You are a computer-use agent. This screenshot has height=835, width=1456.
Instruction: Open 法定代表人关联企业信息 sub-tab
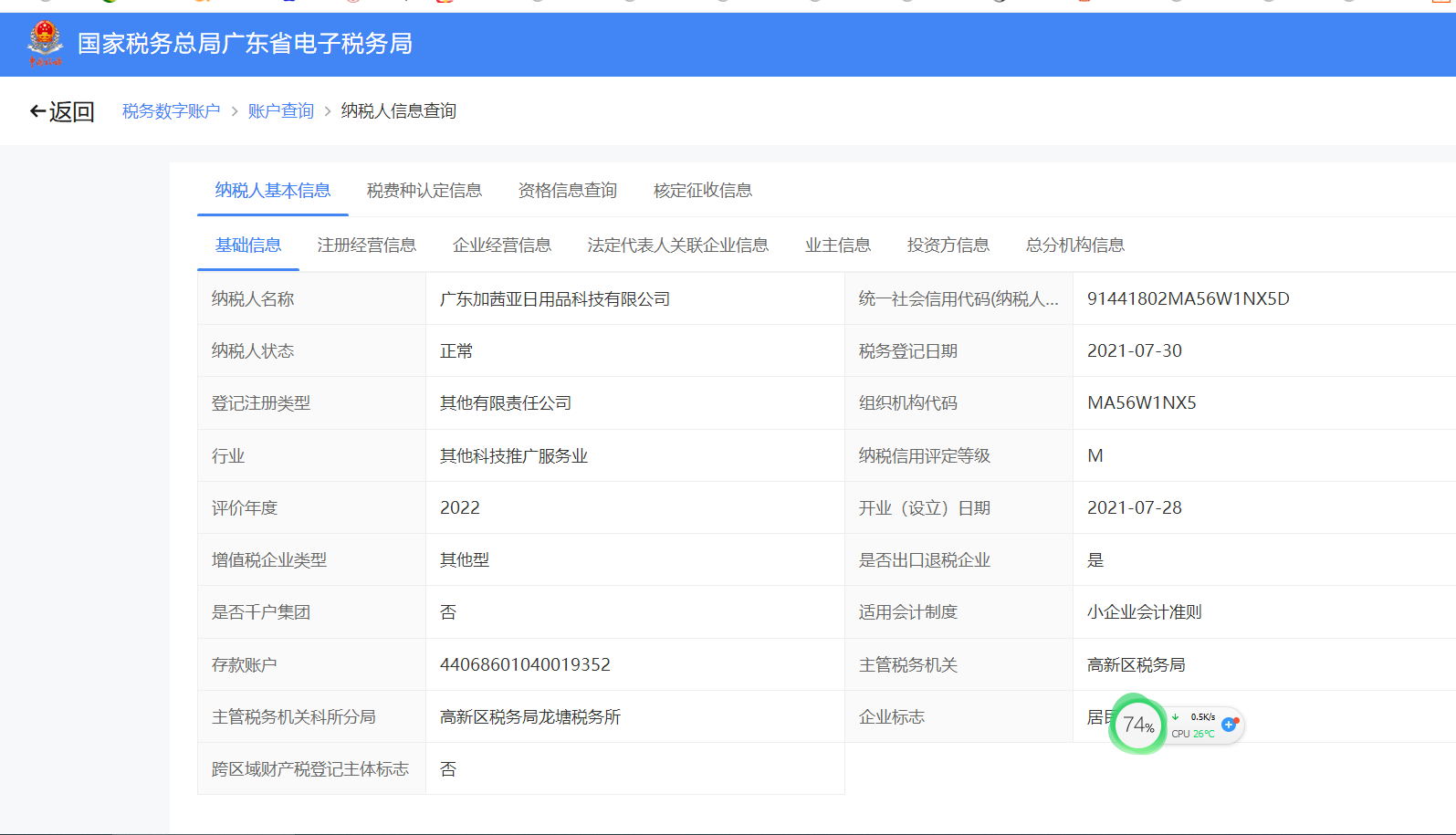point(678,245)
